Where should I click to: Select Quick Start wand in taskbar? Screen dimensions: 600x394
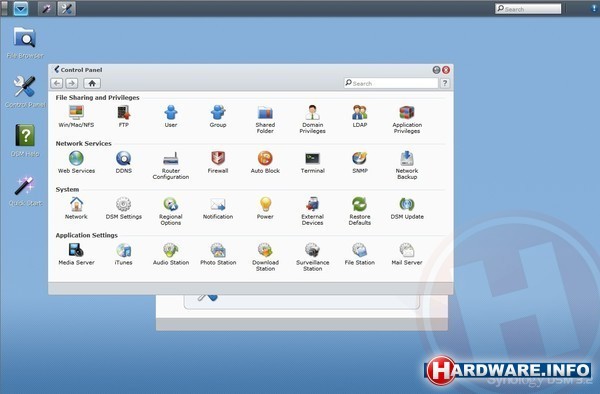click(x=47, y=8)
